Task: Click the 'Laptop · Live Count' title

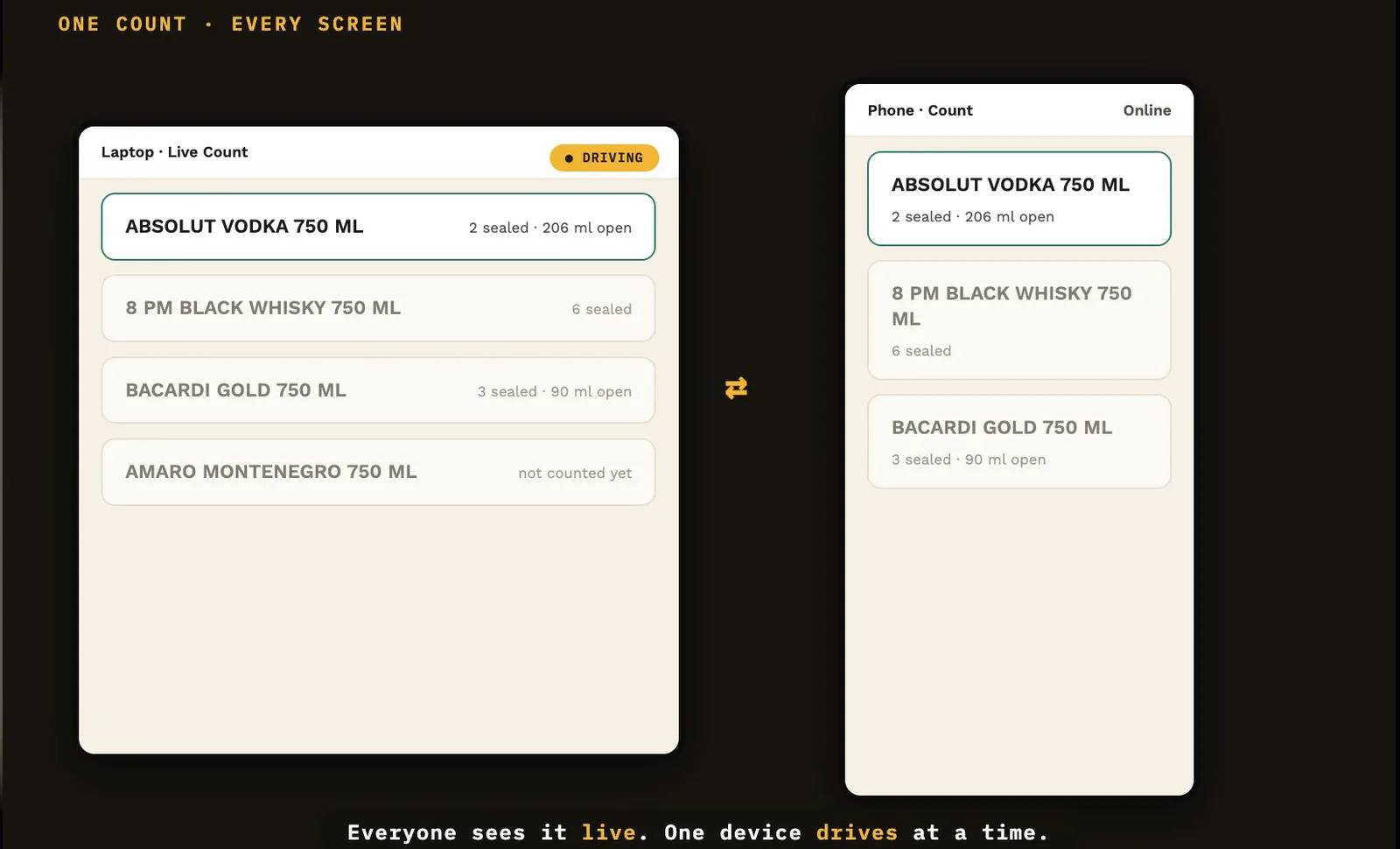Action: [x=174, y=152]
